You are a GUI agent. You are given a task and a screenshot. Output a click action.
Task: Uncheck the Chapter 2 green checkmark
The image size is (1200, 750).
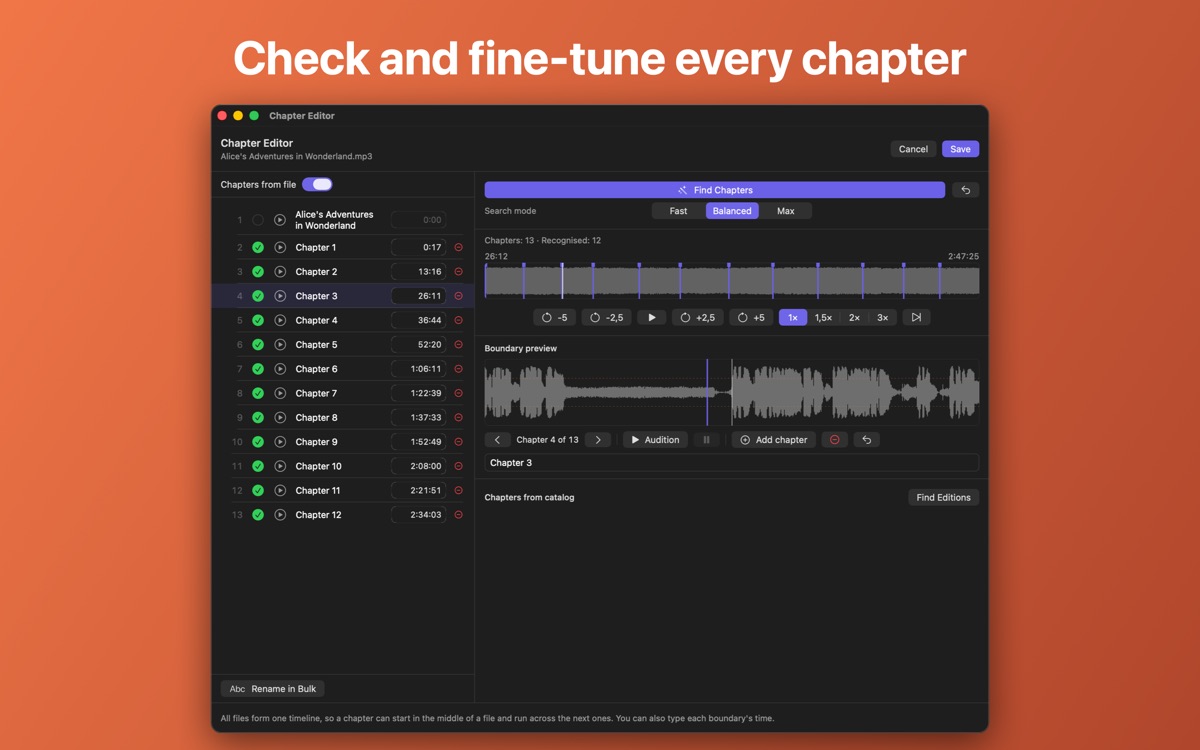tap(258, 272)
